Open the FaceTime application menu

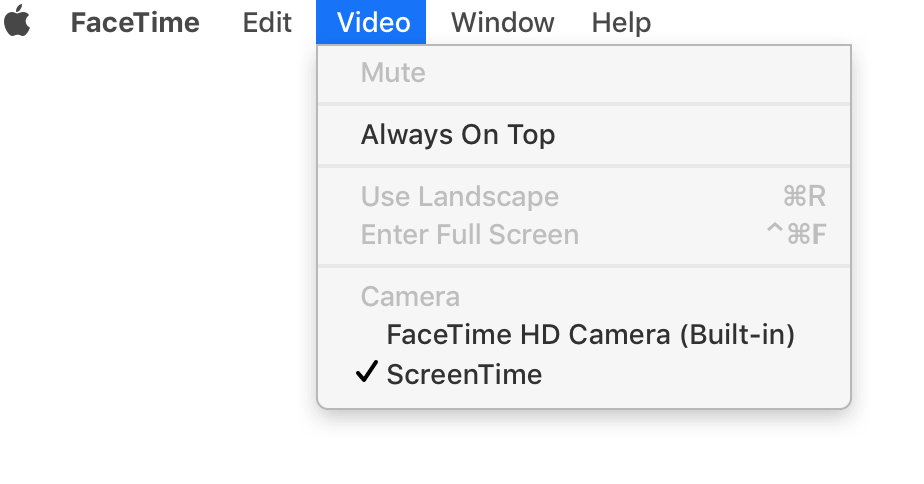pos(135,22)
